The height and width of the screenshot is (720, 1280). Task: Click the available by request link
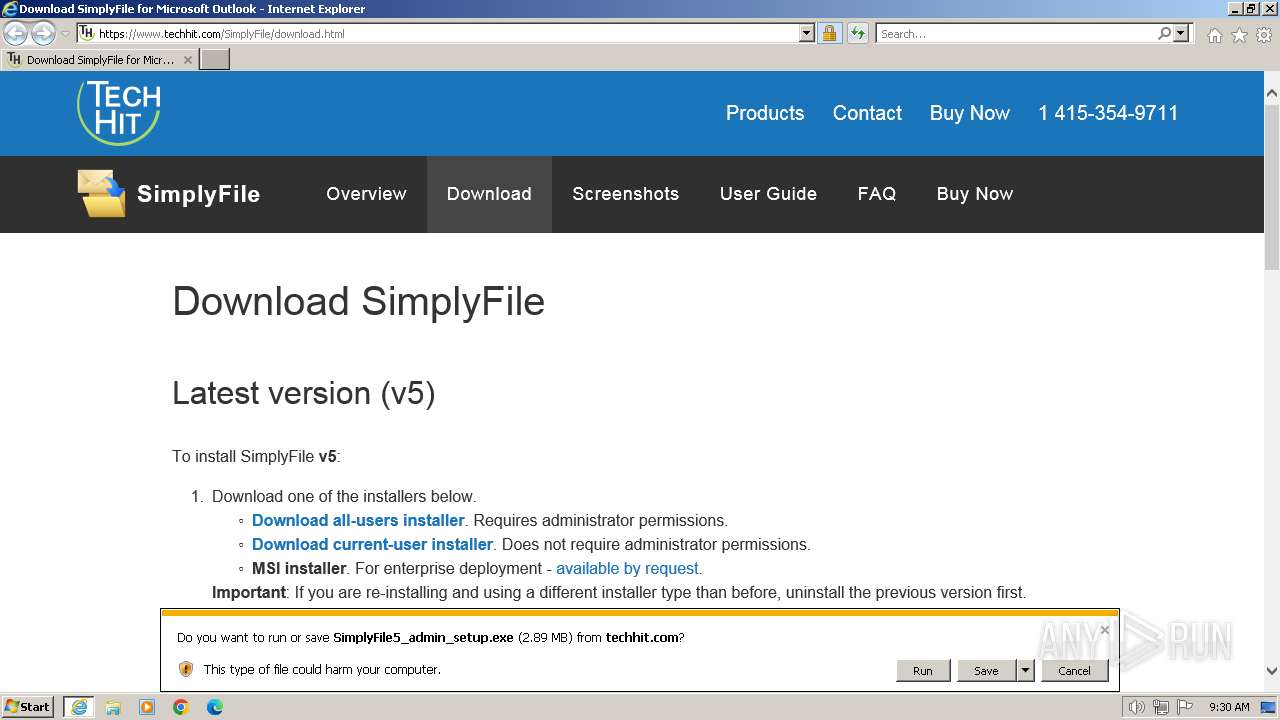tap(627, 568)
